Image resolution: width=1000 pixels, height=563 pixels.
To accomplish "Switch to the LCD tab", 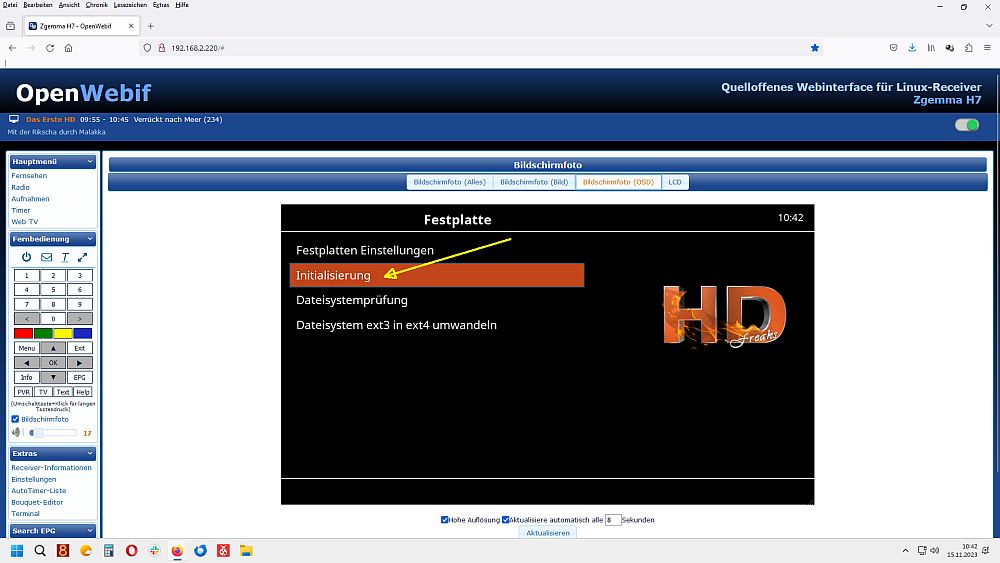I will [x=675, y=182].
